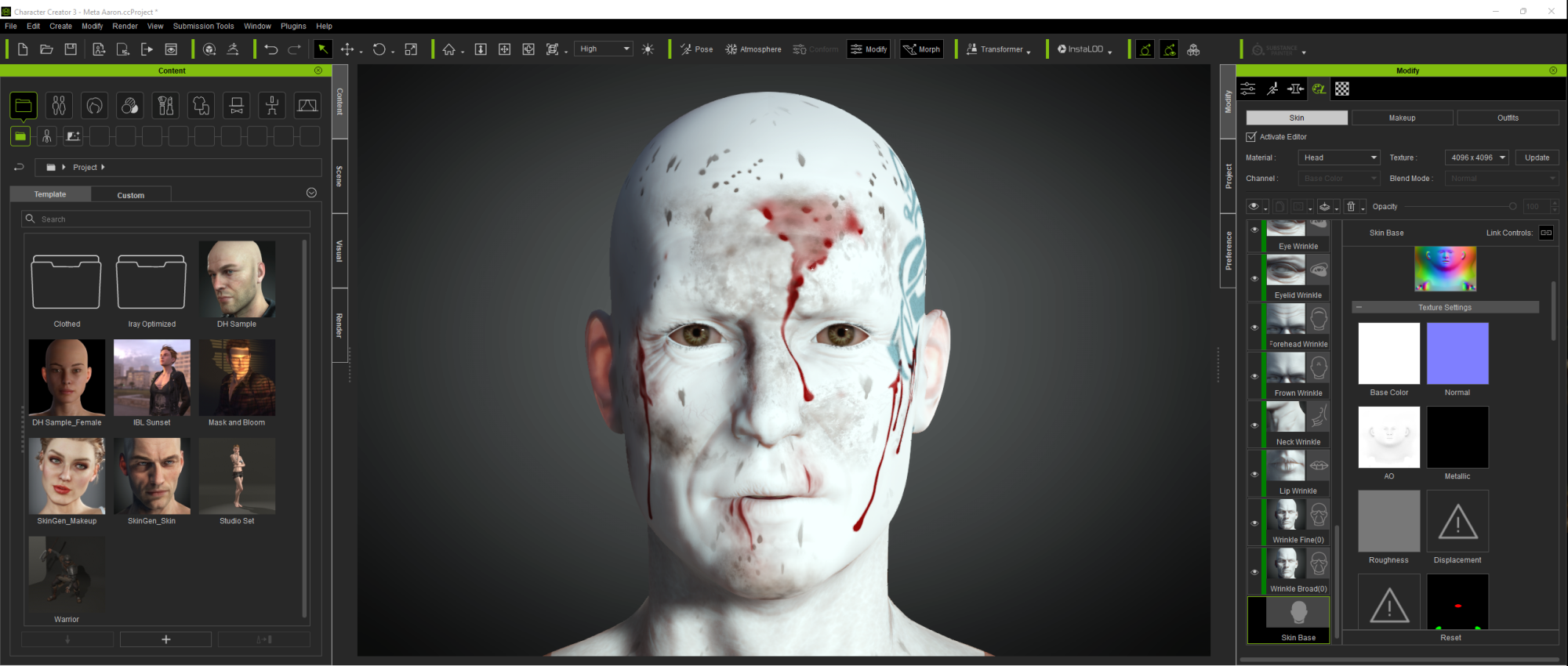Collapse the Texture Settings section
This screenshot has height=666, width=1568.
pyautogui.click(x=1359, y=307)
